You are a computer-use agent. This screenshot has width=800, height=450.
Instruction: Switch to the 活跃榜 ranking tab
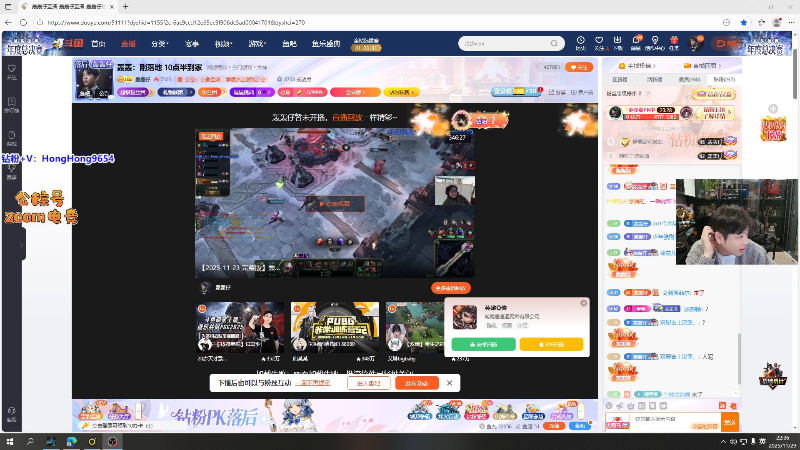tap(654, 80)
